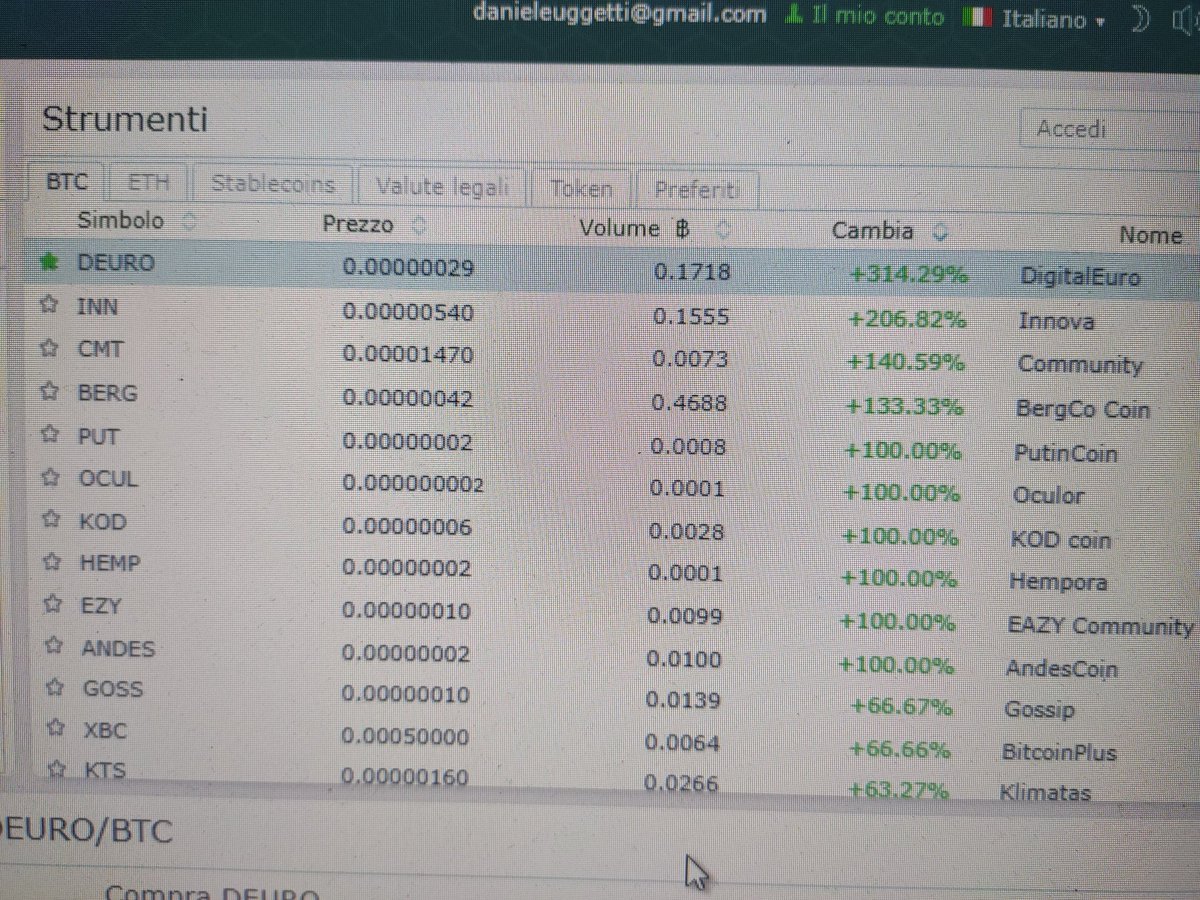Screen dimensions: 1200x900
Task: Star the INN row as favorite
Action: coord(47,307)
